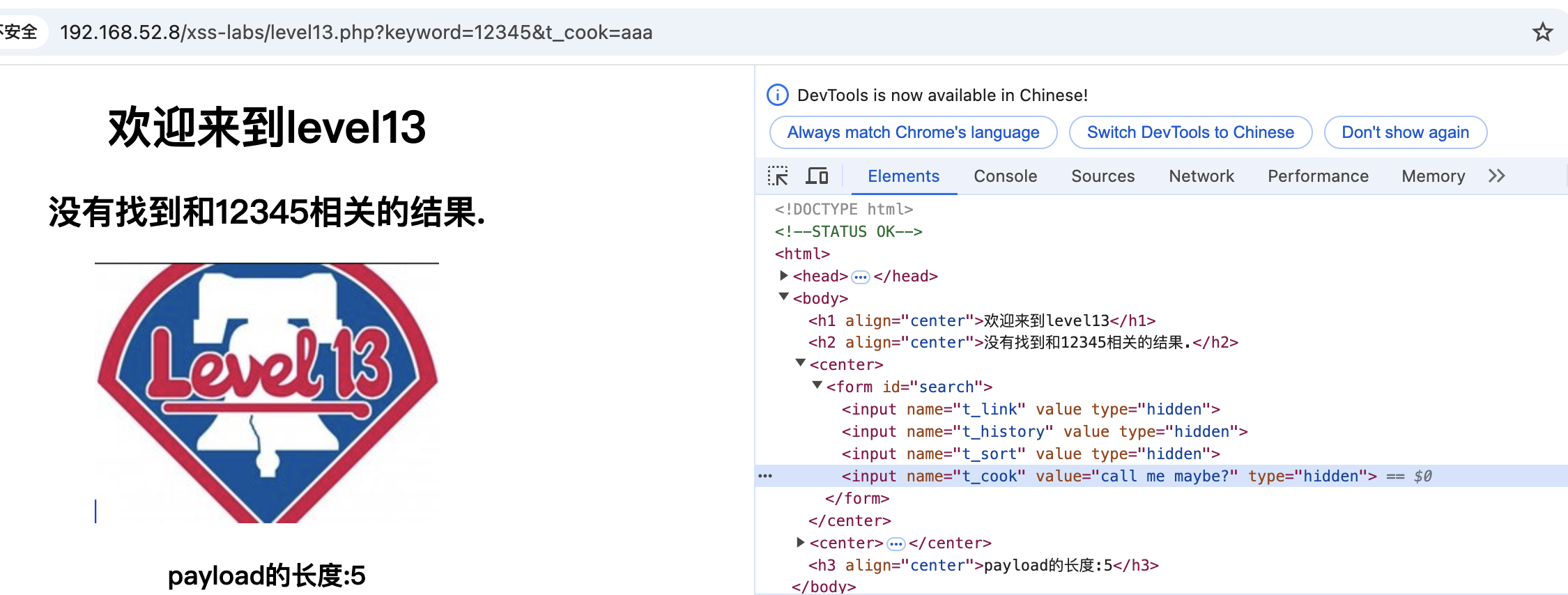
Task: Expand the collapsed center ellipsis badge
Action: pos(896,544)
